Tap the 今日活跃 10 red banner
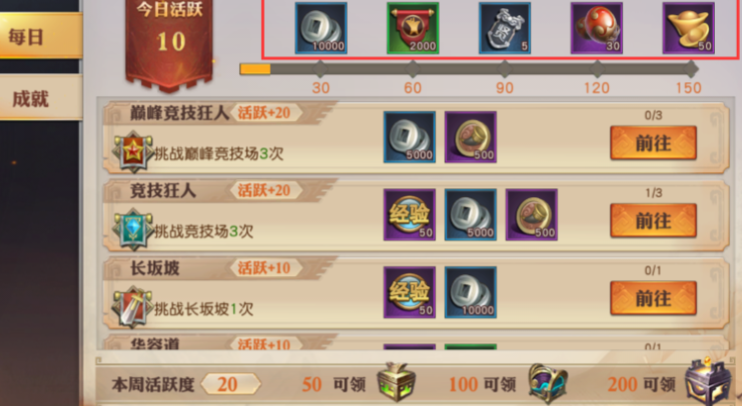742x406 pixels. [169, 43]
